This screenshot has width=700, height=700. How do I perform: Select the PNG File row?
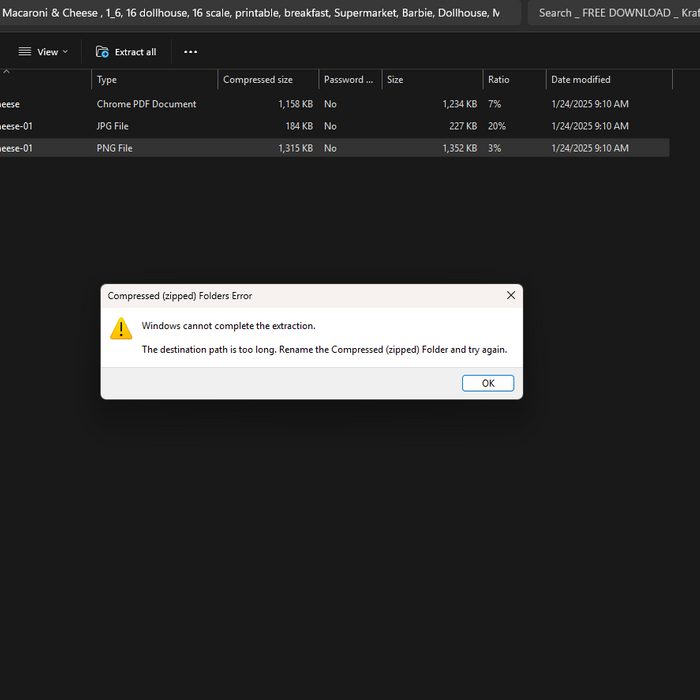click(335, 148)
